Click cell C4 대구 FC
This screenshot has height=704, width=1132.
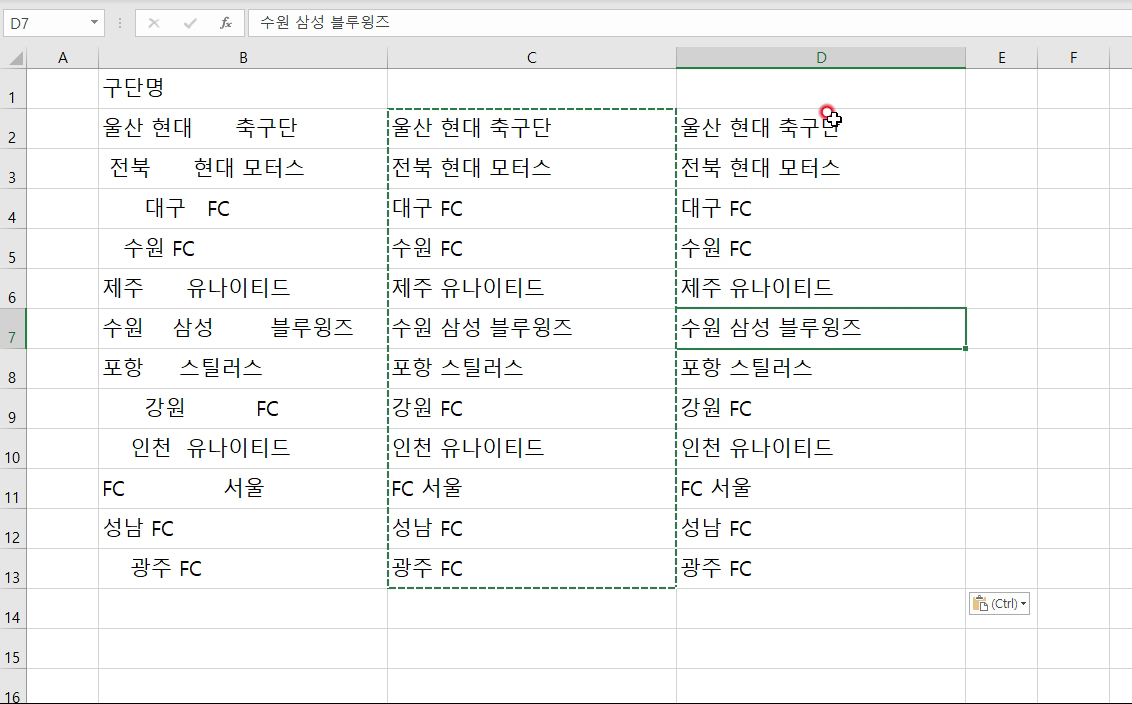532,209
